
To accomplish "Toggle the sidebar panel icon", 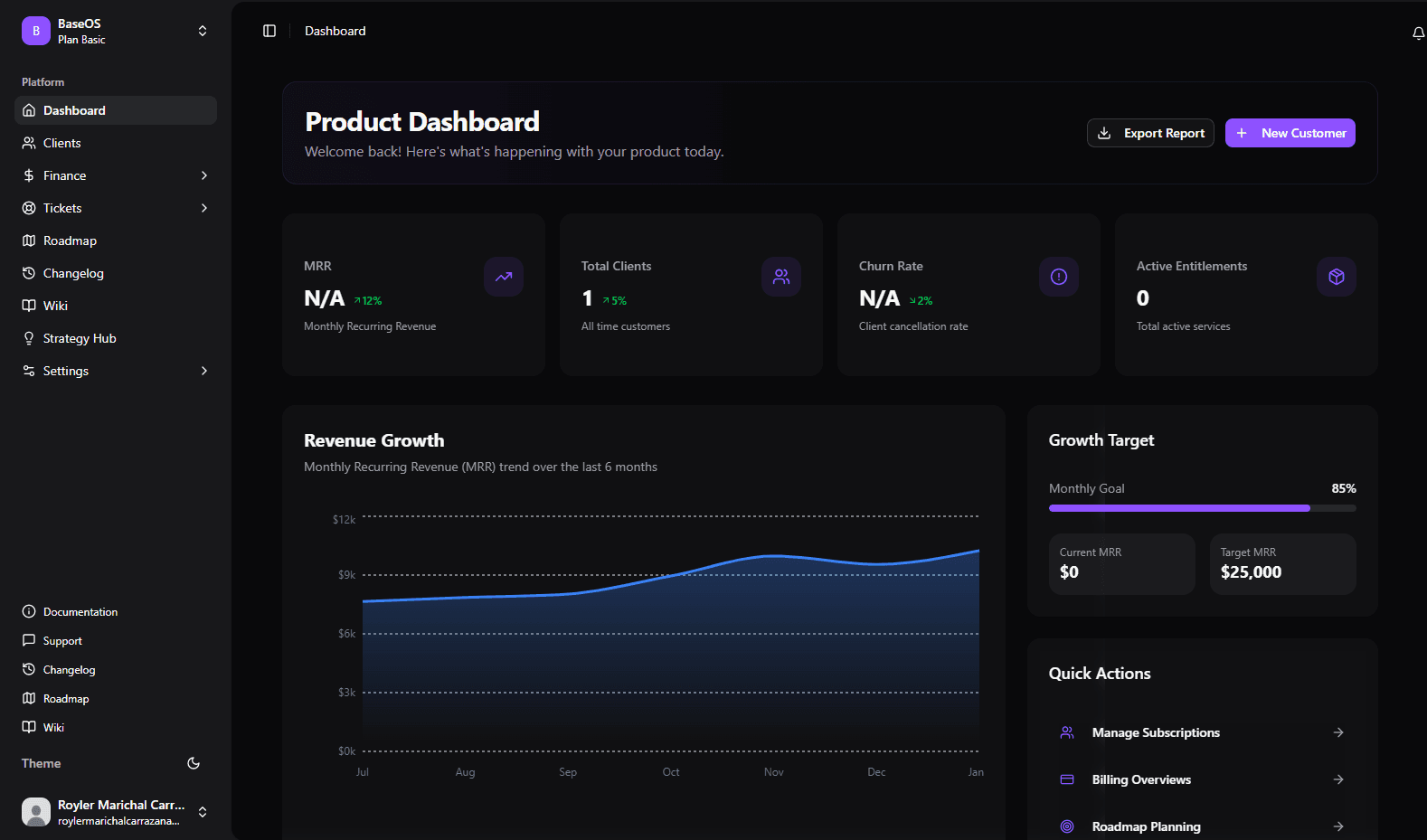I will point(269,31).
